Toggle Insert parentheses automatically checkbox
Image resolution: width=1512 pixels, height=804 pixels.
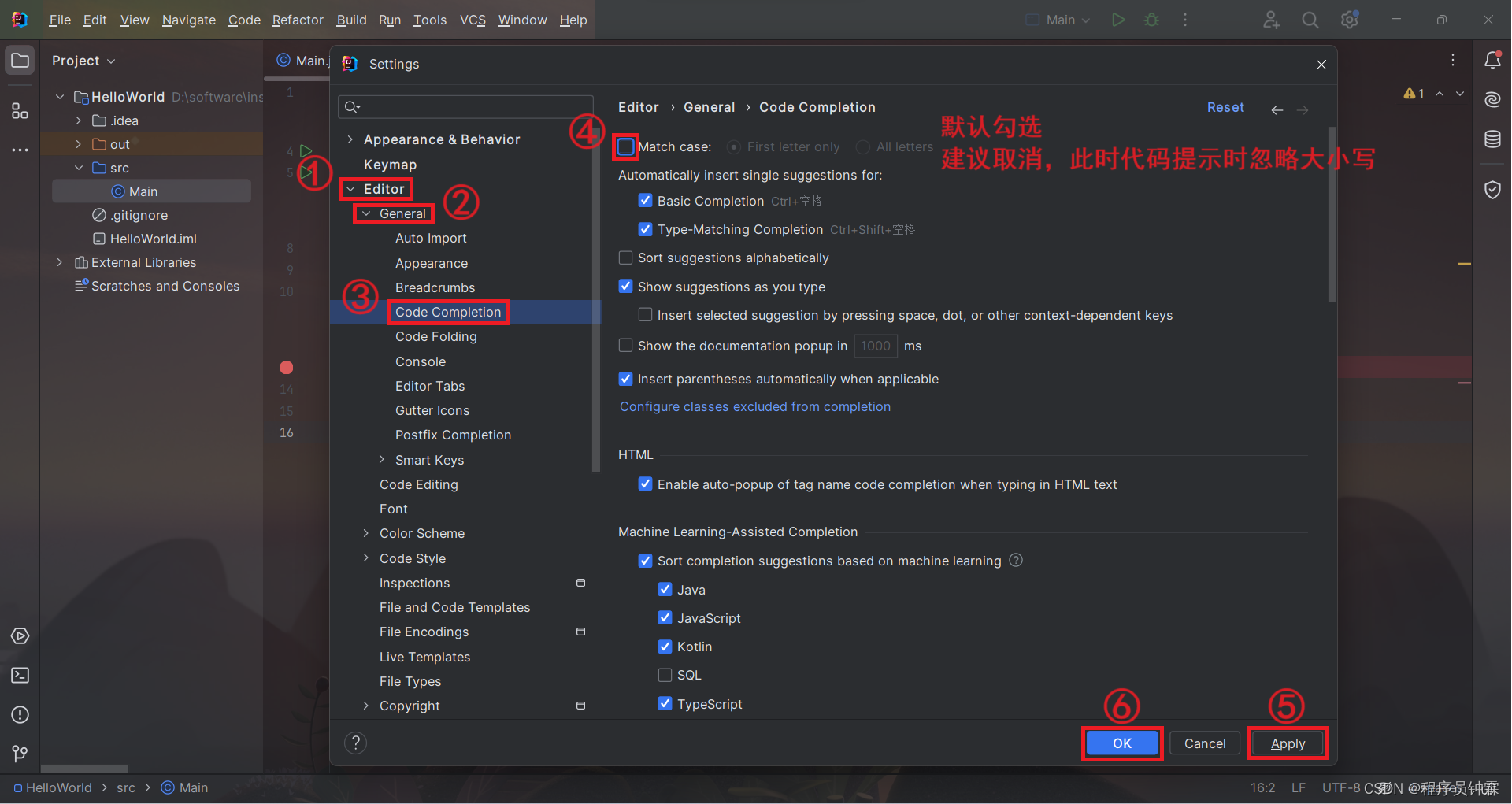coord(625,378)
